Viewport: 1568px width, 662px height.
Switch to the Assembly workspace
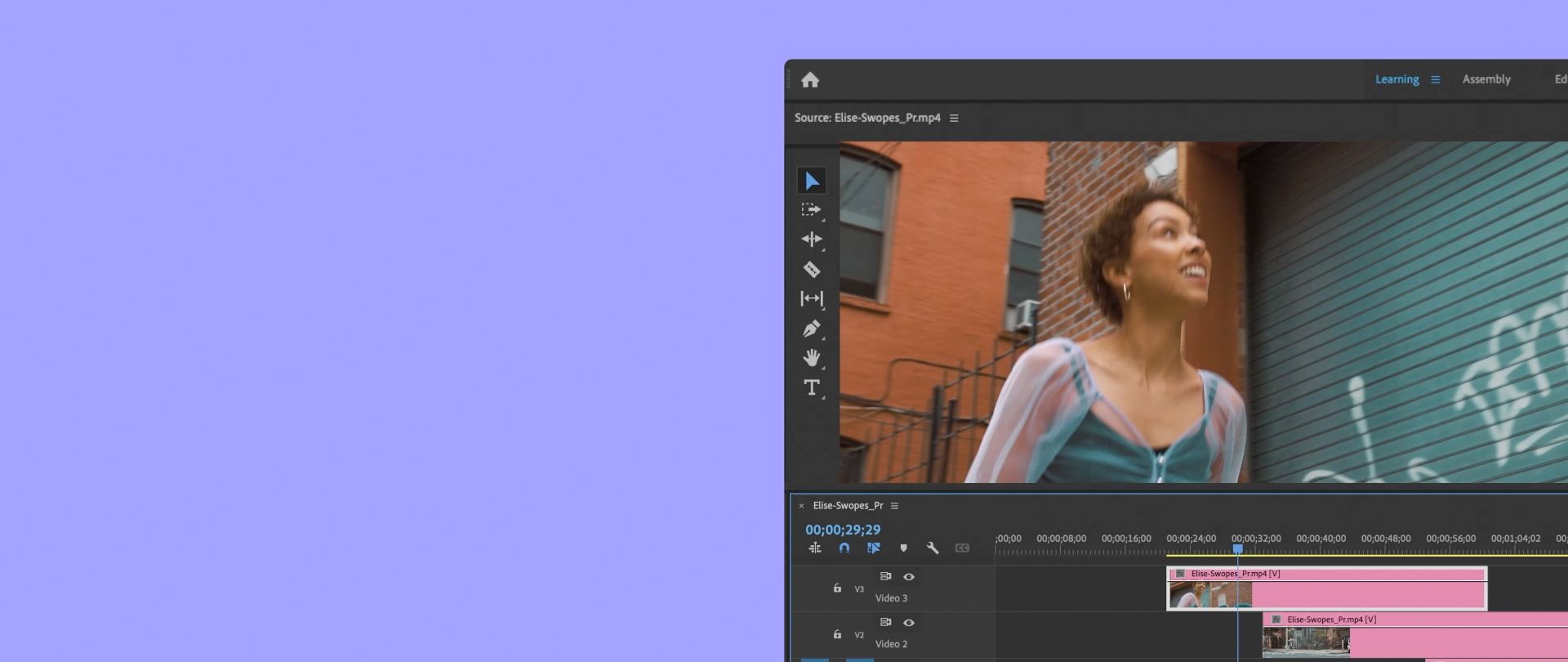tap(1486, 79)
